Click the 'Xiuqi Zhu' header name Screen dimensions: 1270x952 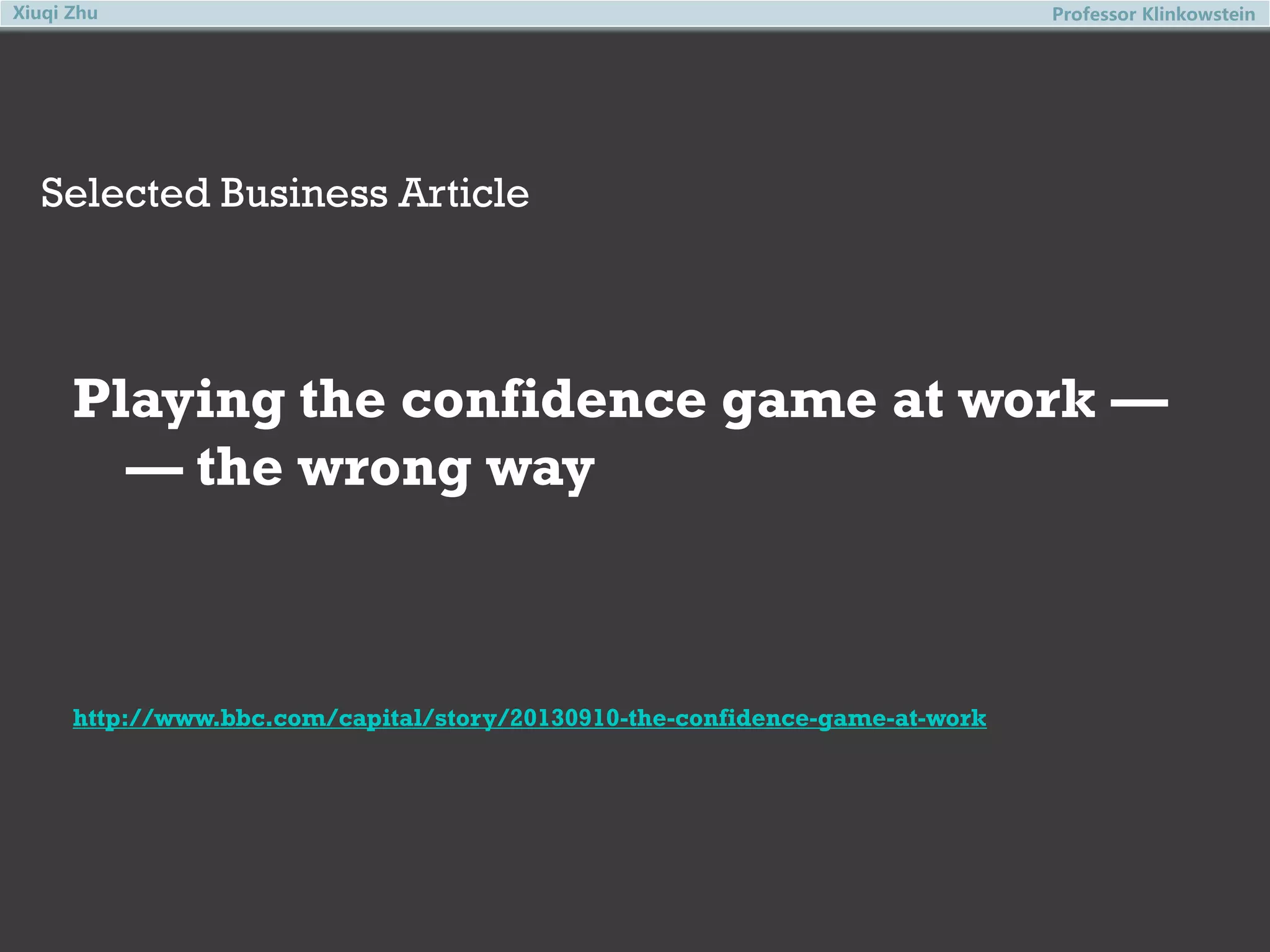55,13
